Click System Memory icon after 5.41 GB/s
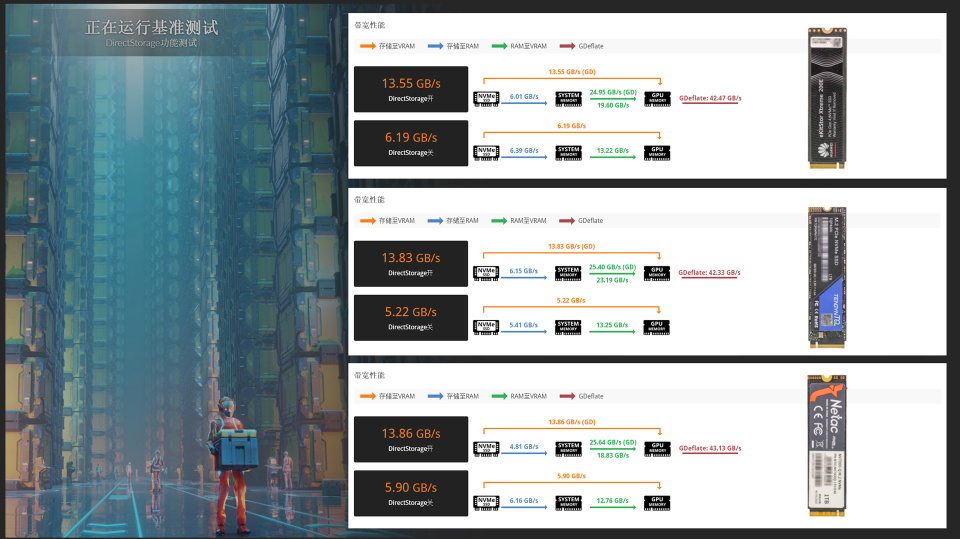Viewport: 960px width, 539px height. (568, 327)
